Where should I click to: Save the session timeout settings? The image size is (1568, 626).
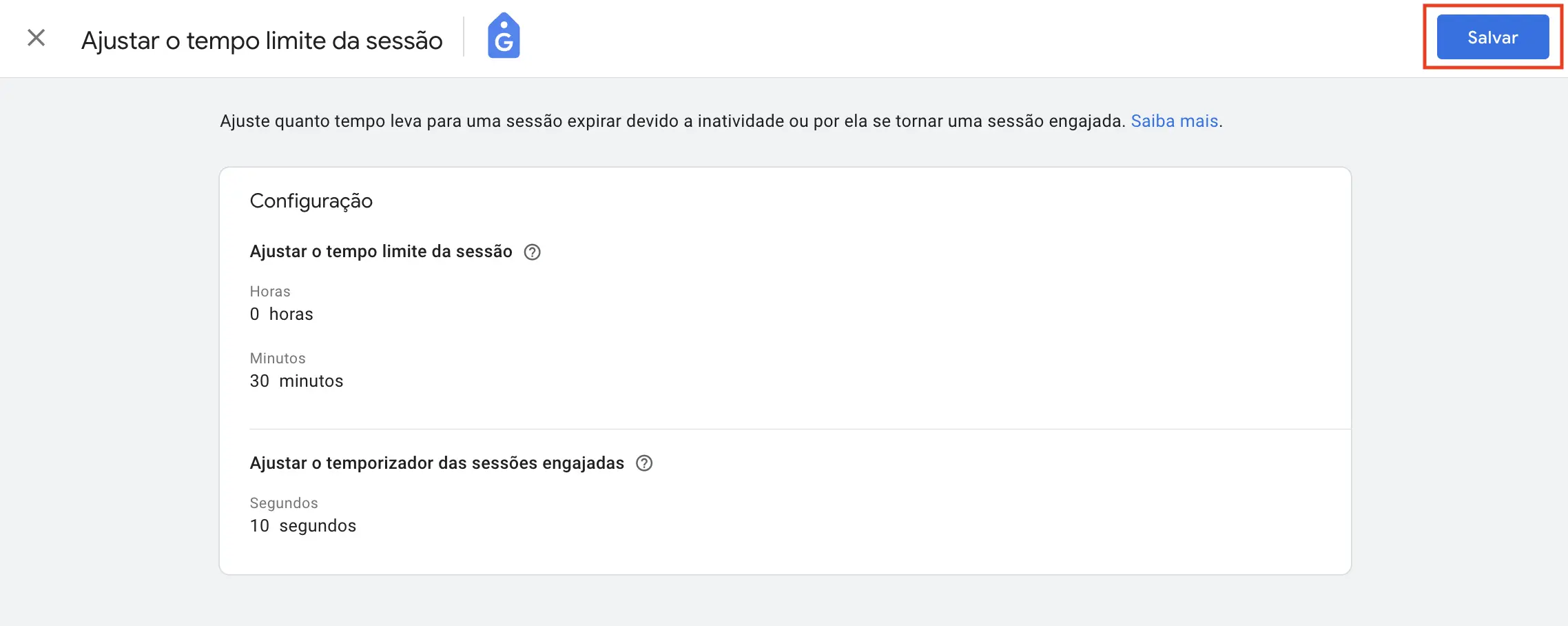tap(1492, 37)
